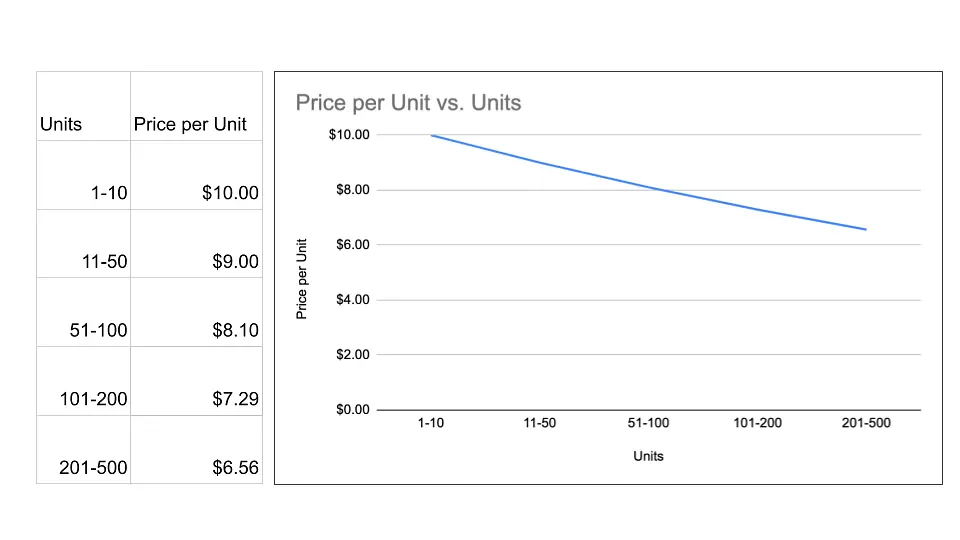The height and width of the screenshot is (540, 960).
Task: Click the $10.00 price cell
Action: pos(197,175)
